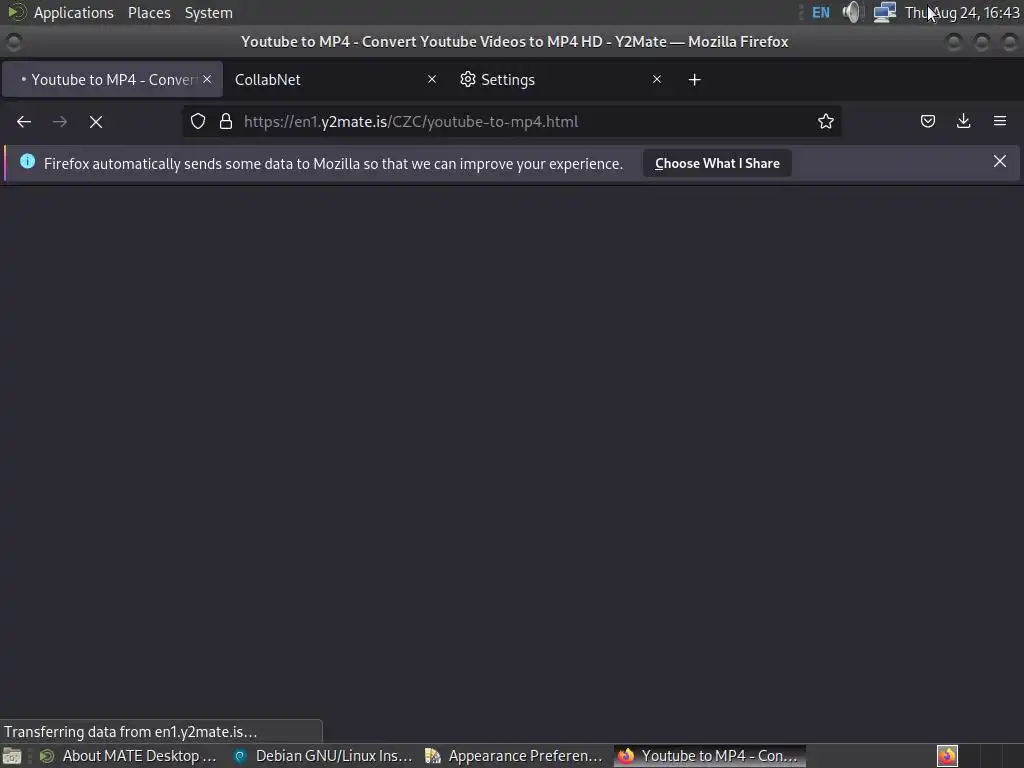This screenshot has height=768, width=1024.
Task: Bookmark this page with the star
Action: pos(826,121)
